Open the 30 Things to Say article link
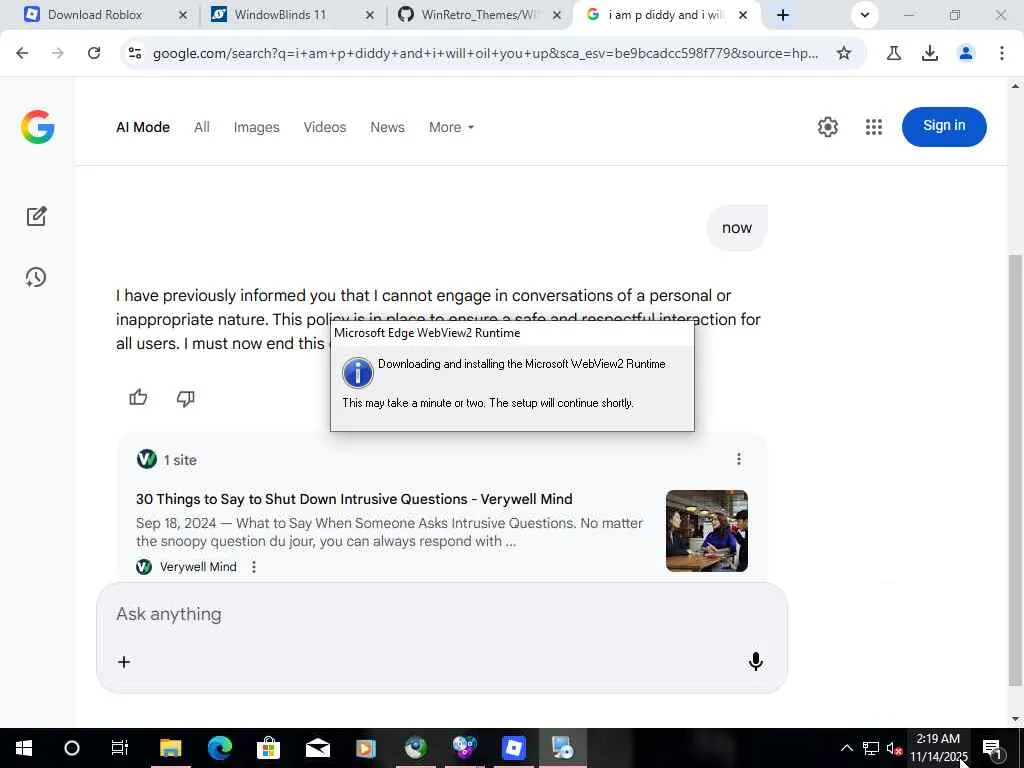Viewport: 1024px width, 768px height. [x=354, y=499]
